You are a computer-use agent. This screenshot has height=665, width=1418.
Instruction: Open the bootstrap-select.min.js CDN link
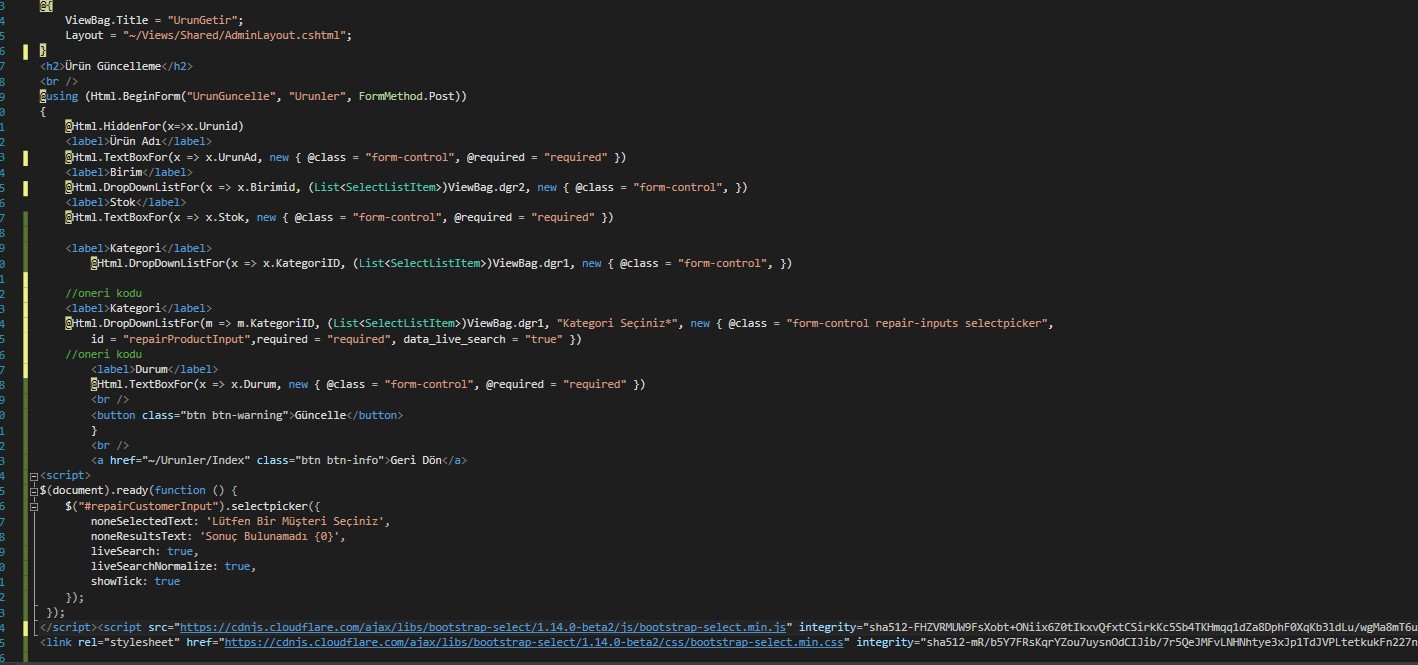(485, 627)
